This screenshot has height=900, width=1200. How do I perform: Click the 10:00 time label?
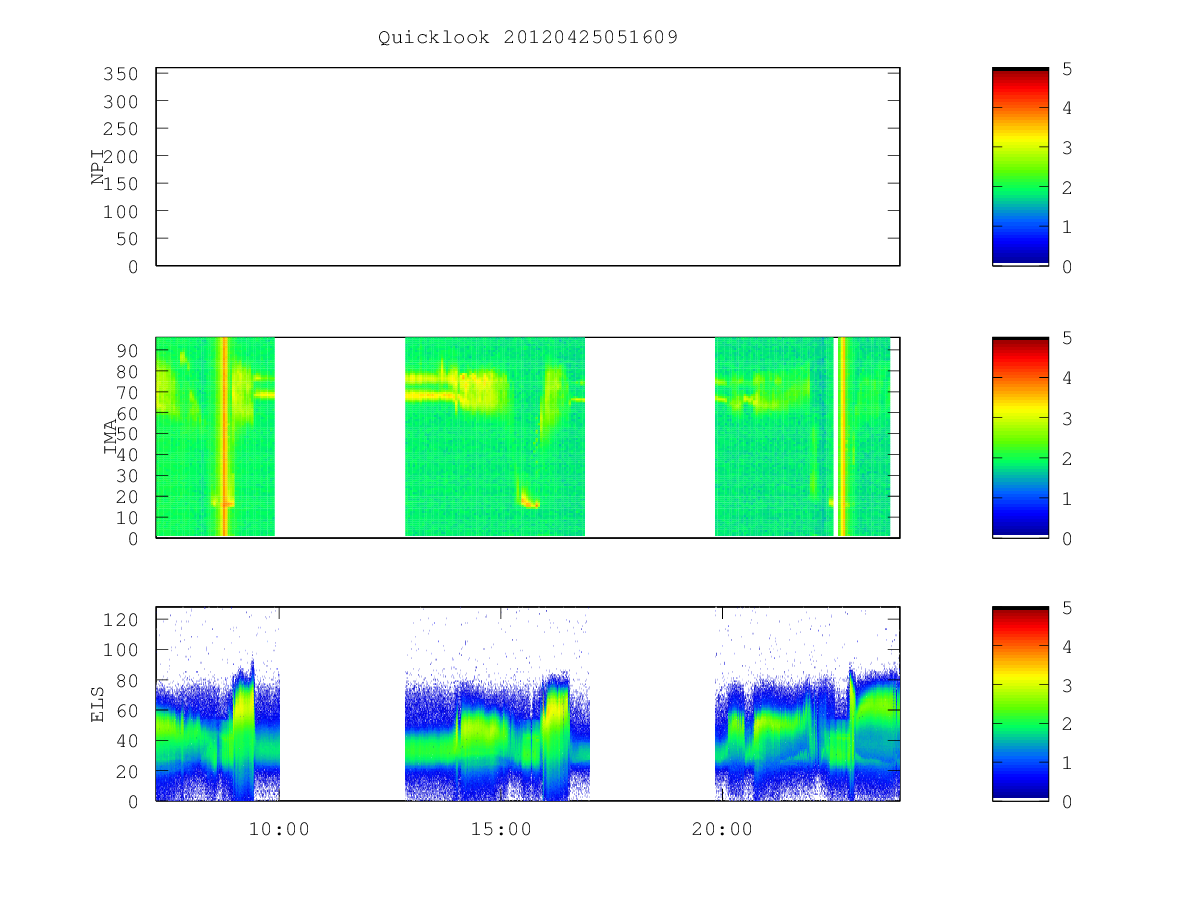[x=279, y=829]
